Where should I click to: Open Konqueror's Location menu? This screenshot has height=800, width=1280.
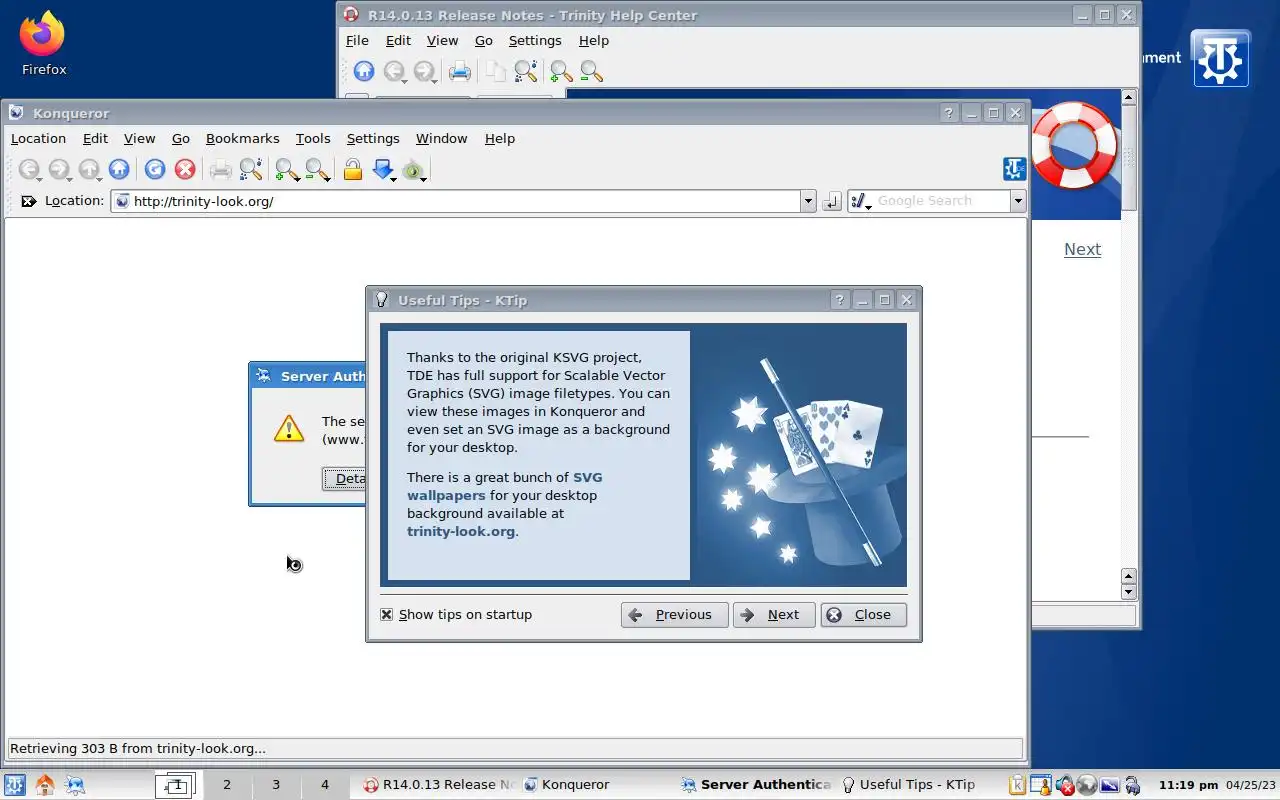pyautogui.click(x=38, y=138)
